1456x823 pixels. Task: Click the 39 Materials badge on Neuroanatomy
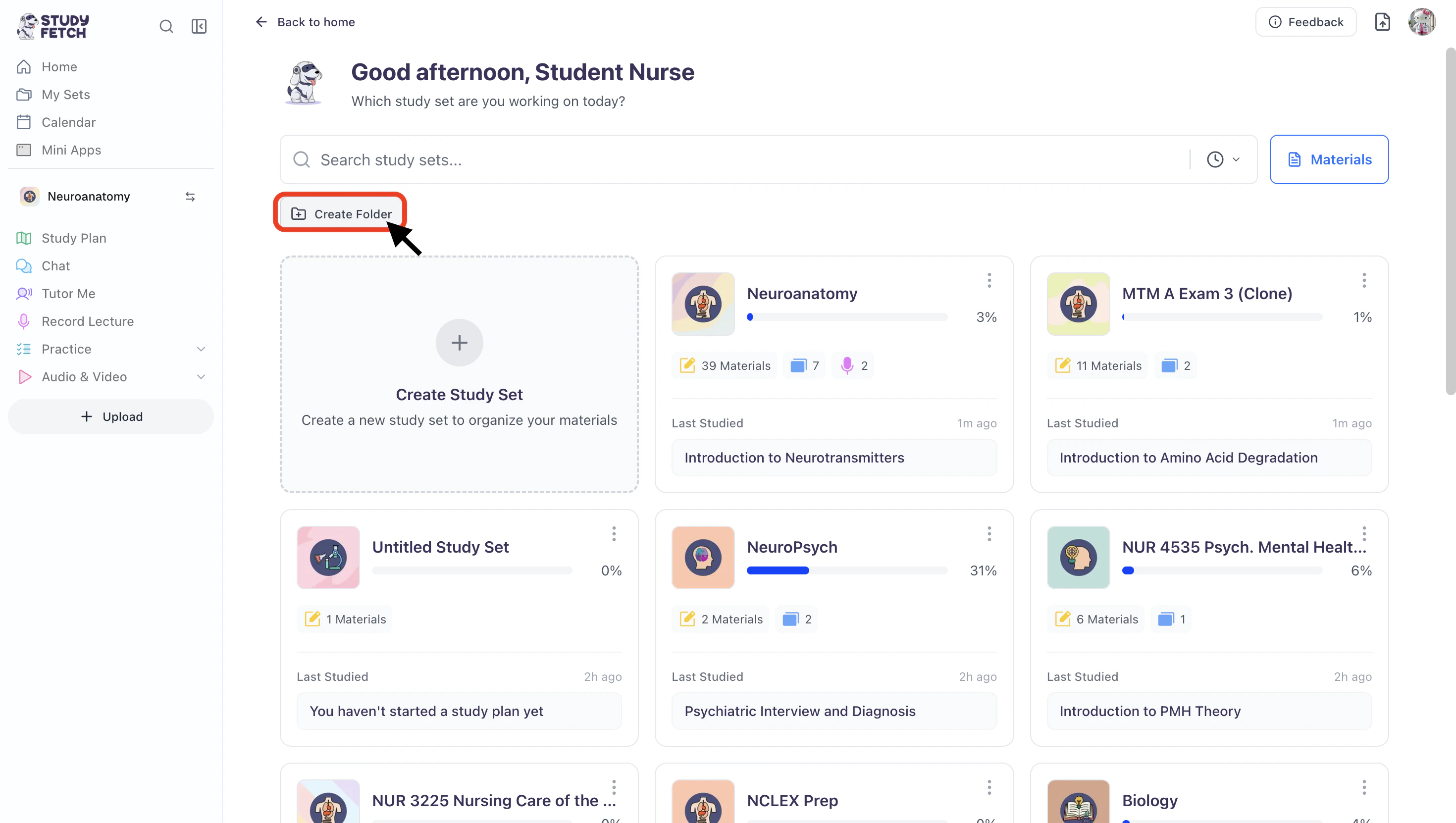point(724,366)
